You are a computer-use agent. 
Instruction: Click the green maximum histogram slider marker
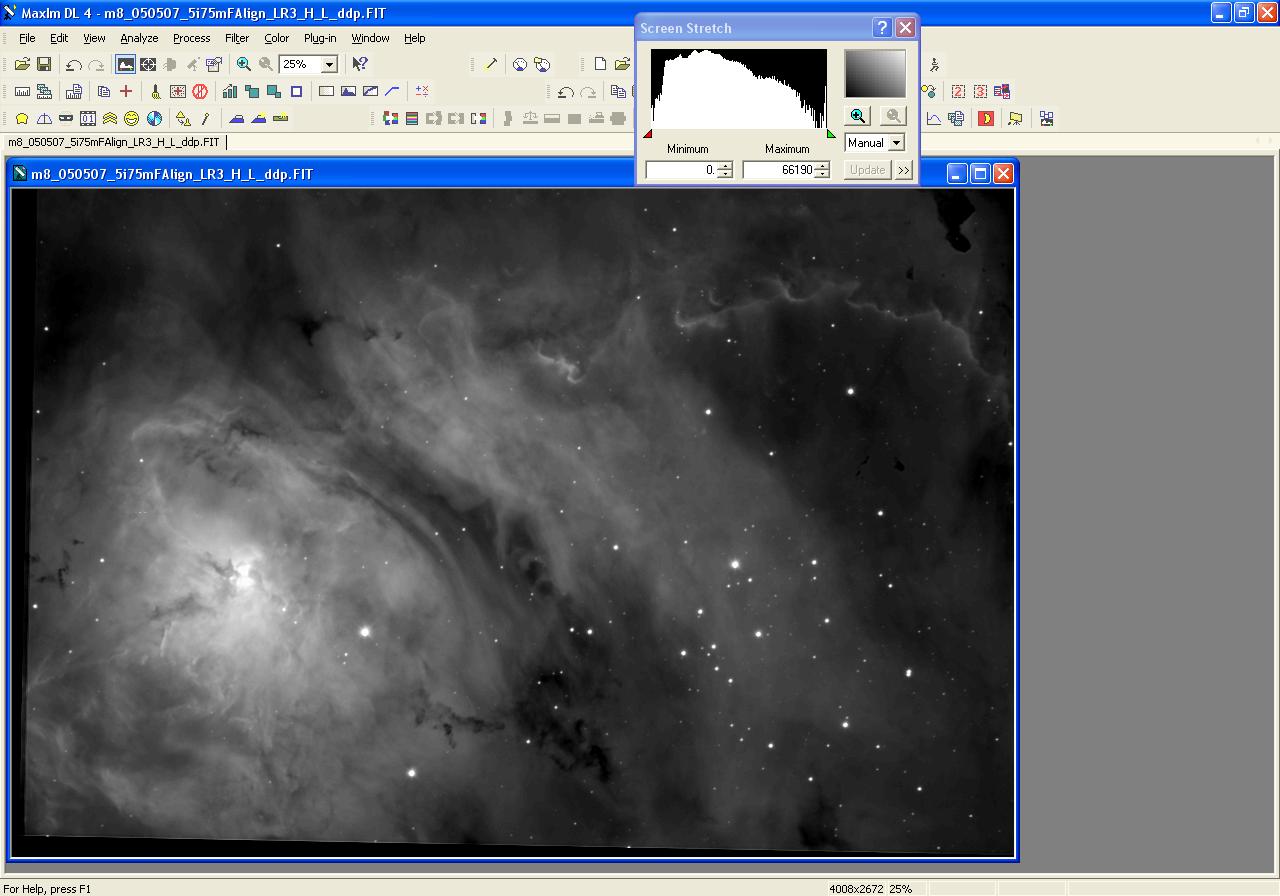[x=831, y=134]
